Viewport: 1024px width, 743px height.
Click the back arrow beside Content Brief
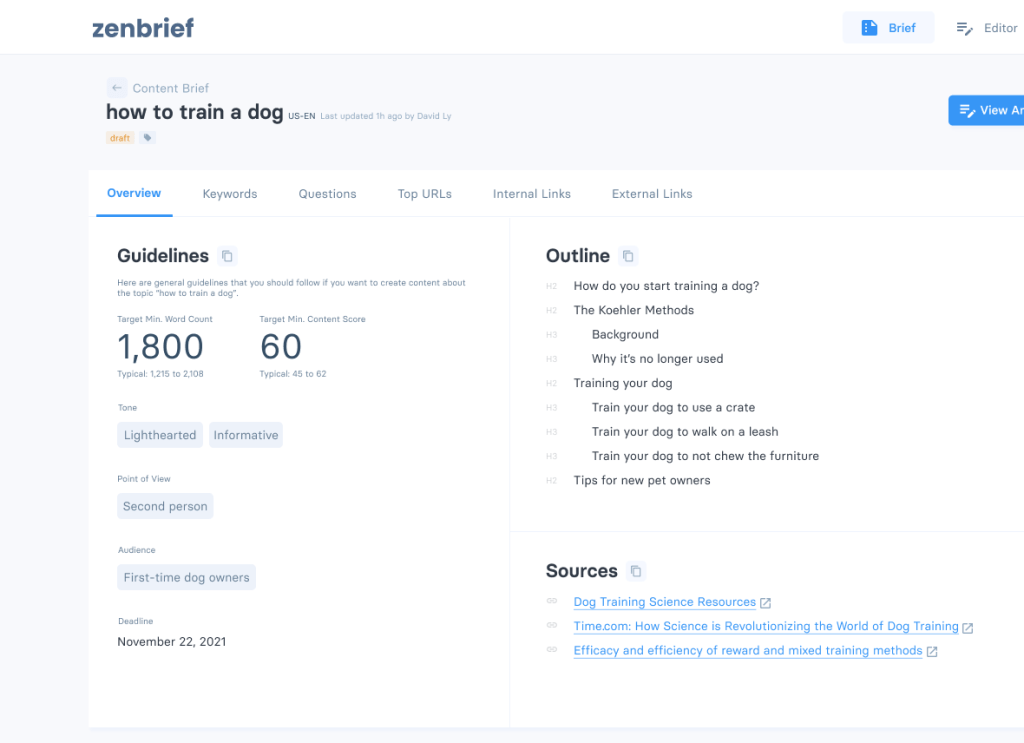tap(117, 88)
